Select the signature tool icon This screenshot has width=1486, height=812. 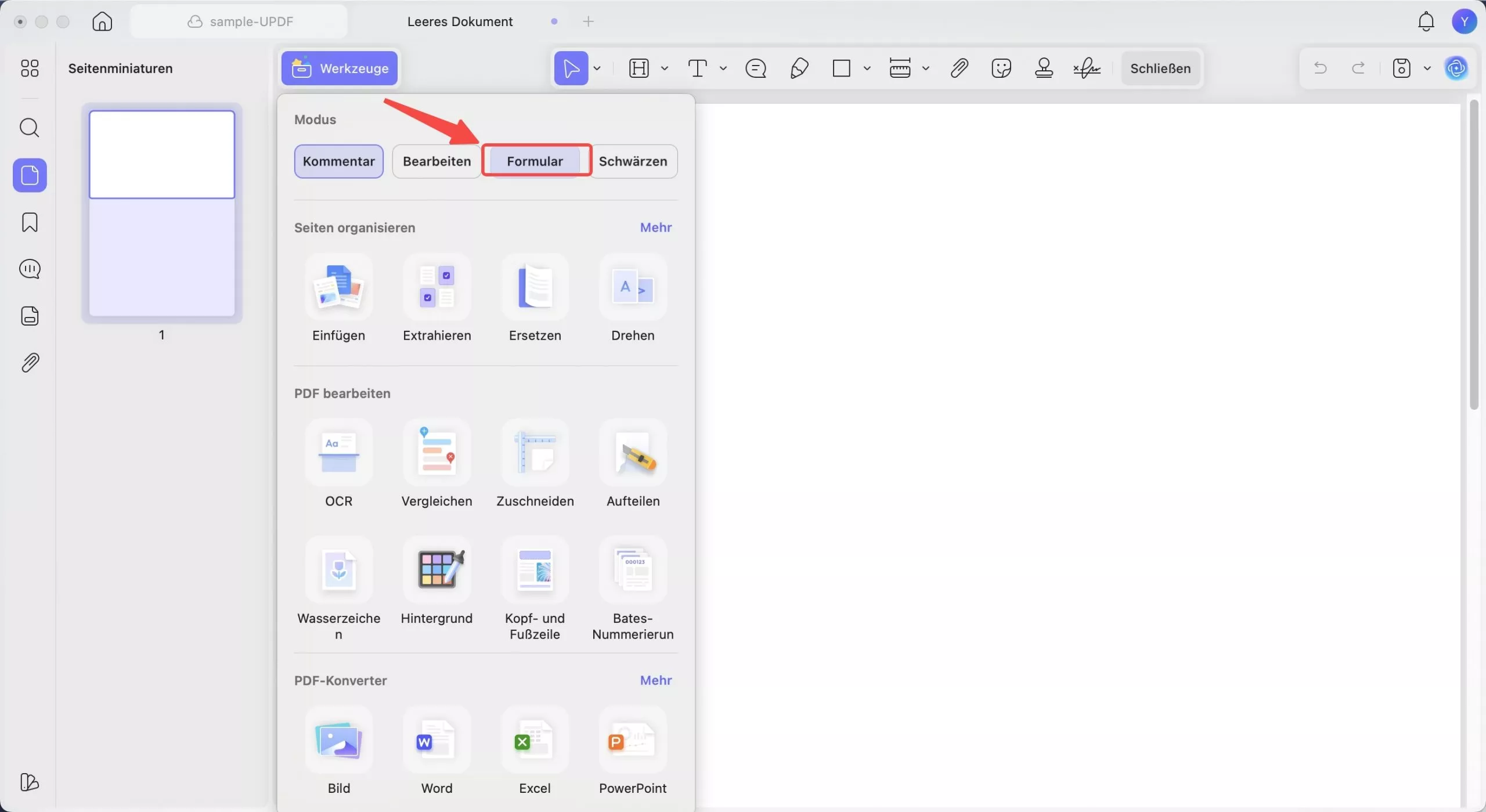(x=1087, y=68)
